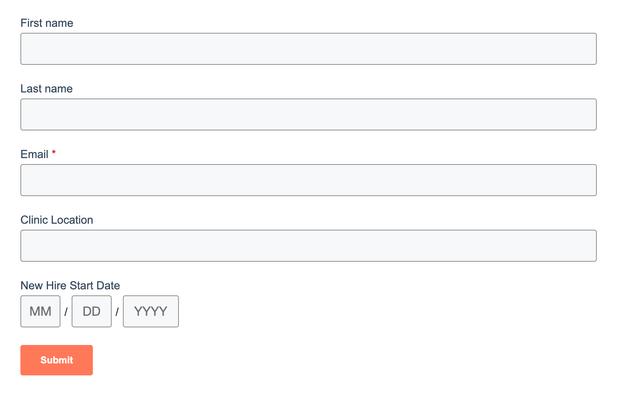Viewport: 618px width, 405px height.
Task: Click the "New Hire Start Date" label
Action: click(70, 286)
